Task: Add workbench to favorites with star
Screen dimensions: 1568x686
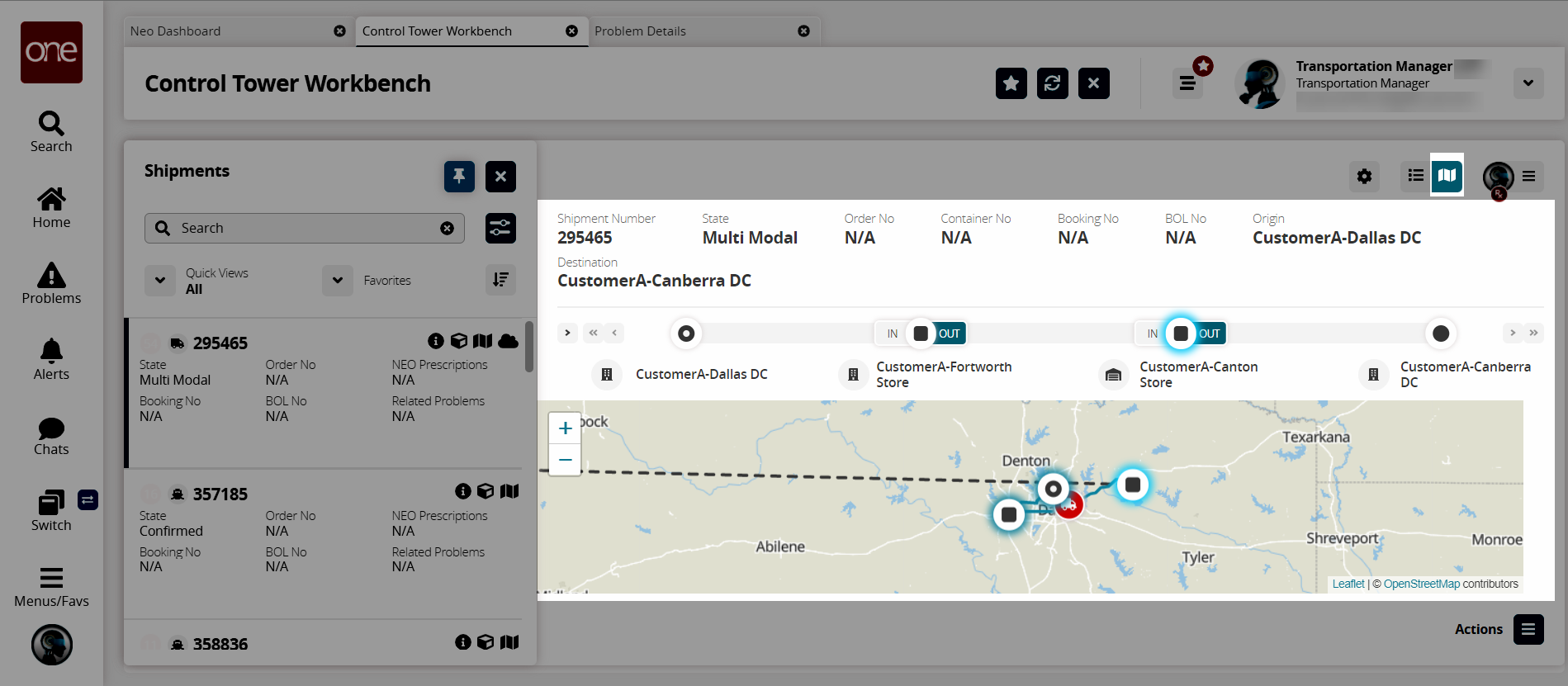Action: pos(1011,83)
